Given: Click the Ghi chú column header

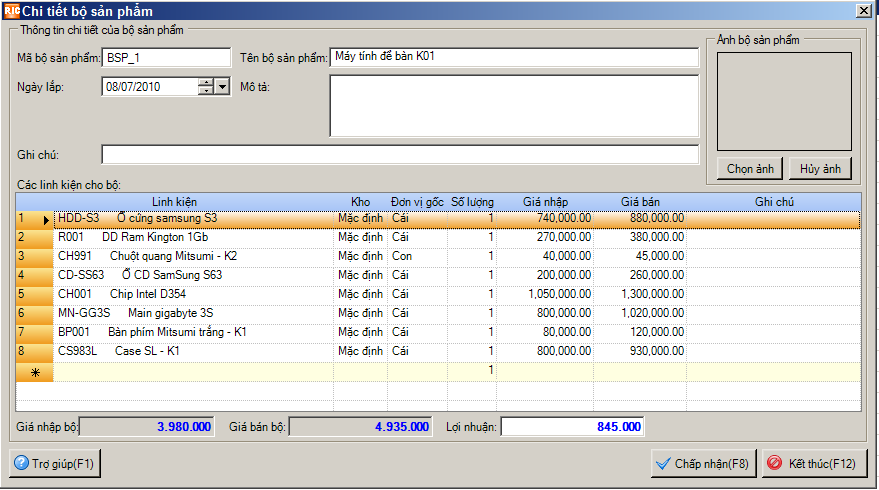Looking at the screenshot, I should 774,202.
